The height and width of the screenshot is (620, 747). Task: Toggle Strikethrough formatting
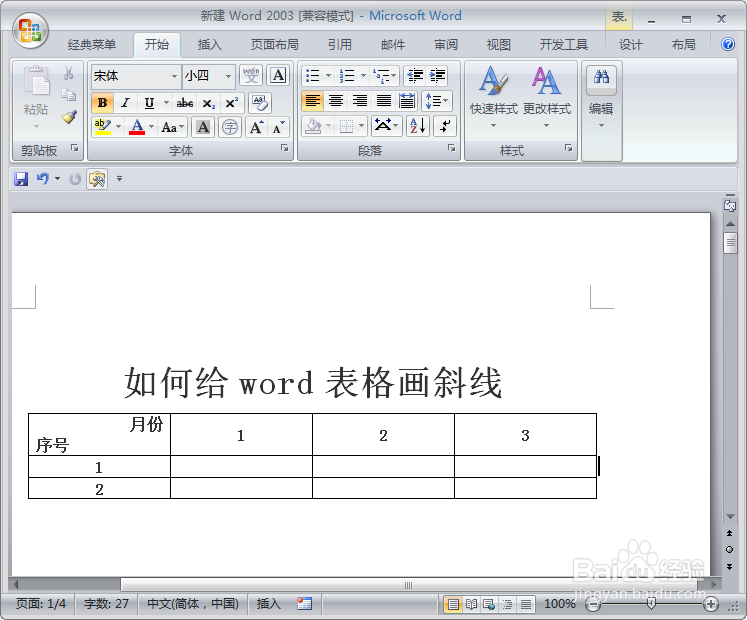click(x=185, y=102)
